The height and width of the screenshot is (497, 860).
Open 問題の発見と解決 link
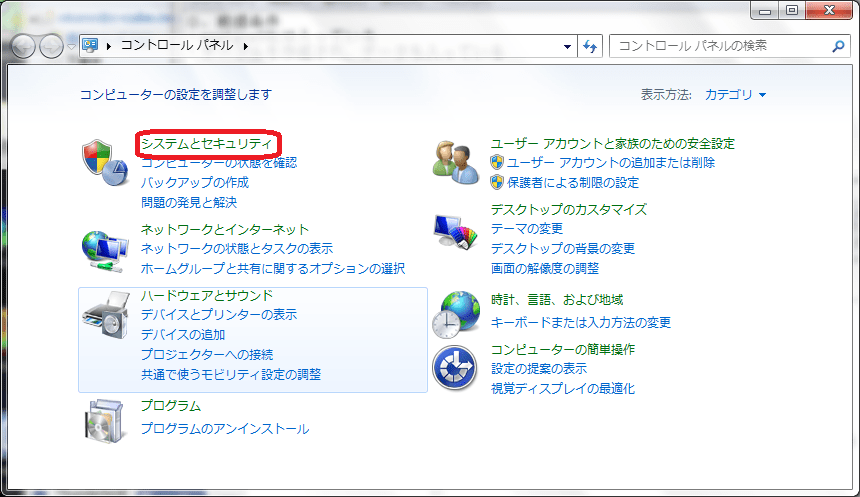[x=189, y=202]
